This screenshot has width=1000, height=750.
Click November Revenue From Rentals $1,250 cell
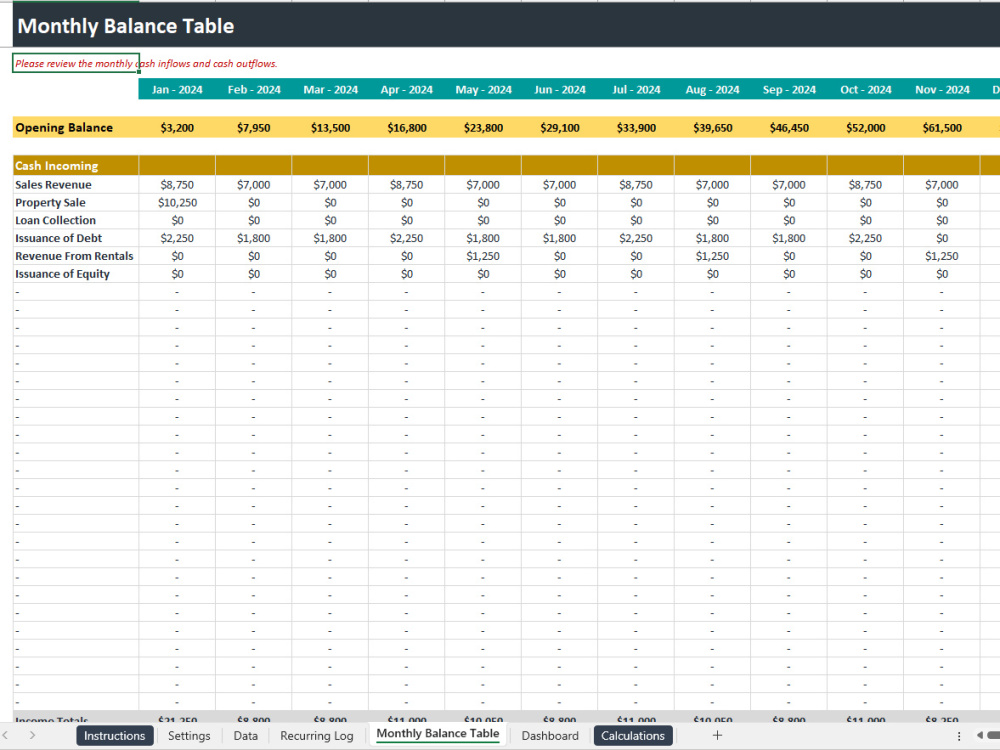pos(942,256)
